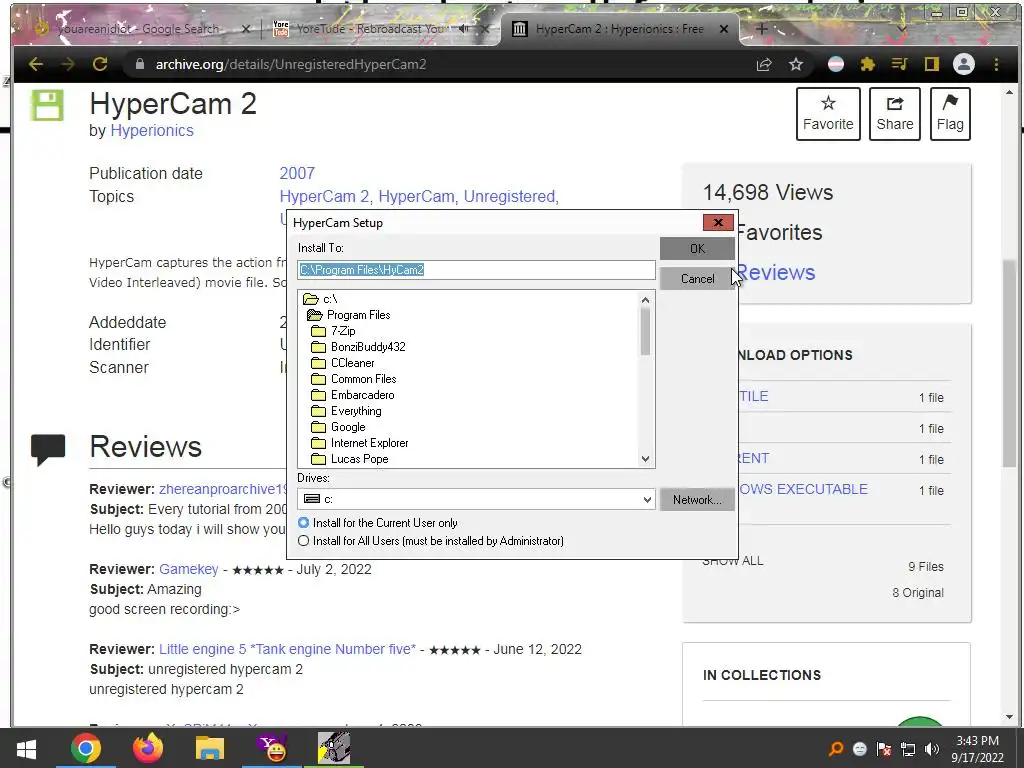Click folder list scrollbar down arrow

tap(645, 459)
